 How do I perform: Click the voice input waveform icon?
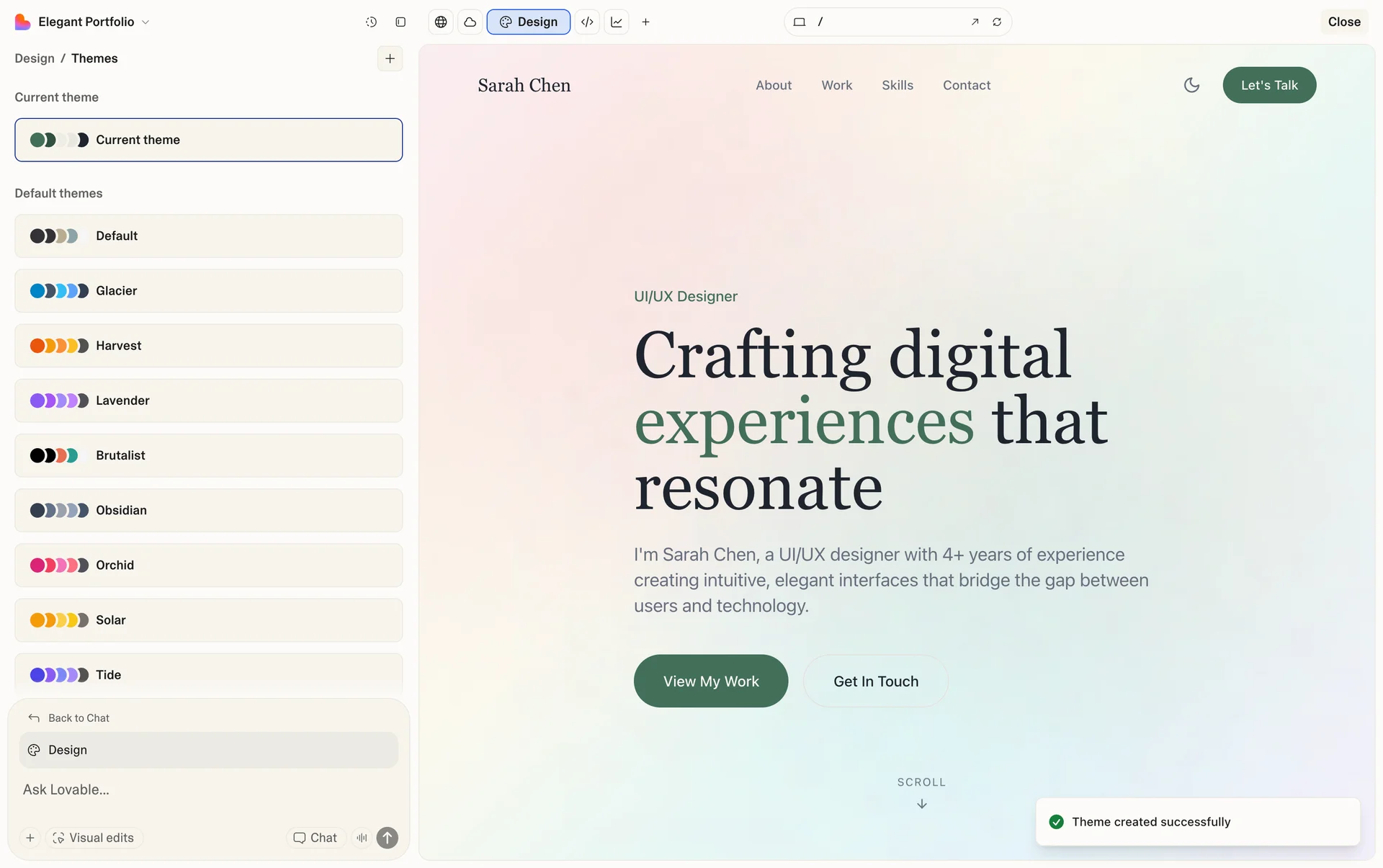[362, 838]
